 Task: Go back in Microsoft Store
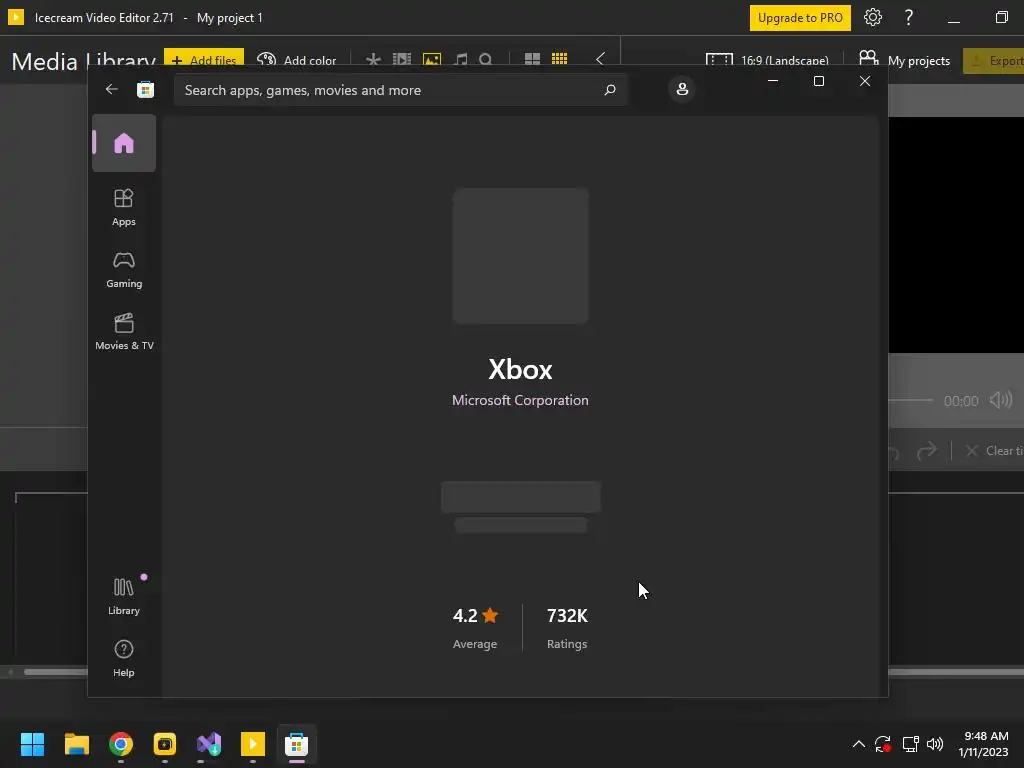coord(112,89)
